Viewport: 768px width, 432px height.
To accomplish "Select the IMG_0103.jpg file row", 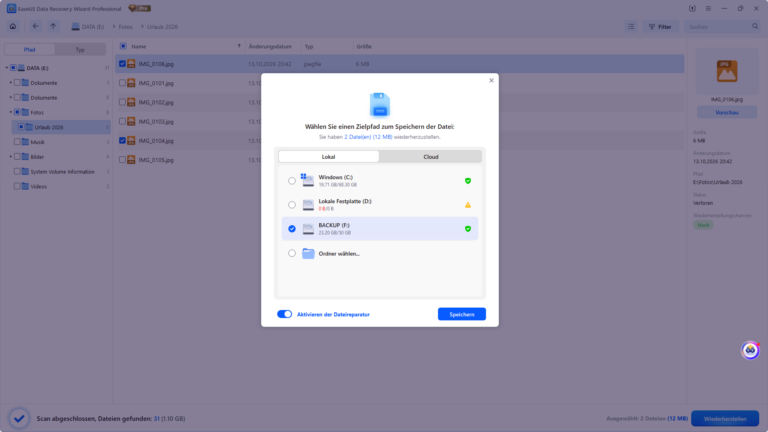I will click(400, 121).
